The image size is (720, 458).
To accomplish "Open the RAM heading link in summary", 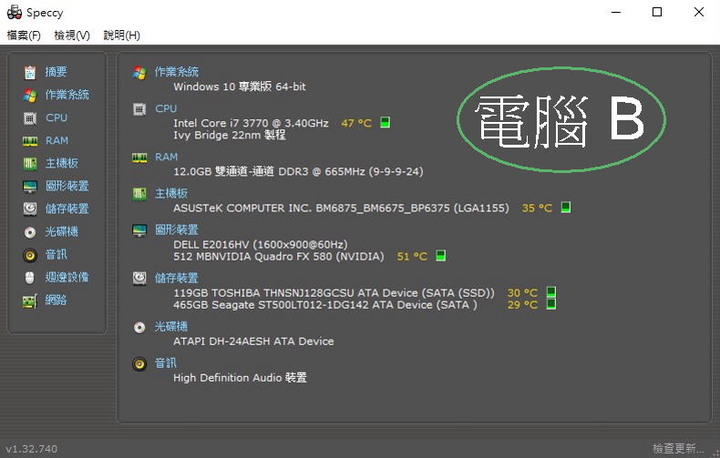I will click(166, 157).
